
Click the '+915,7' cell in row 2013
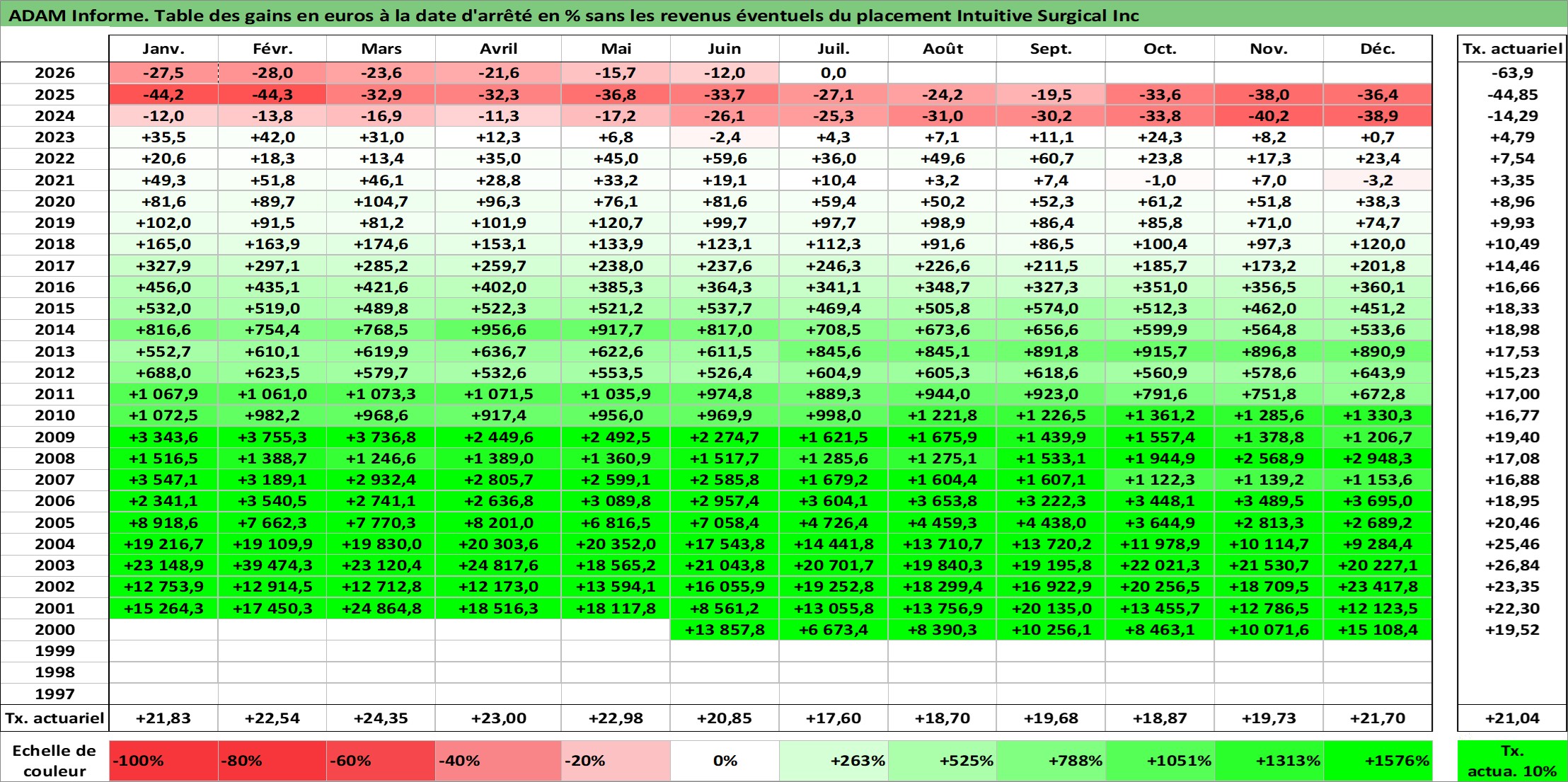point(1160,351)
